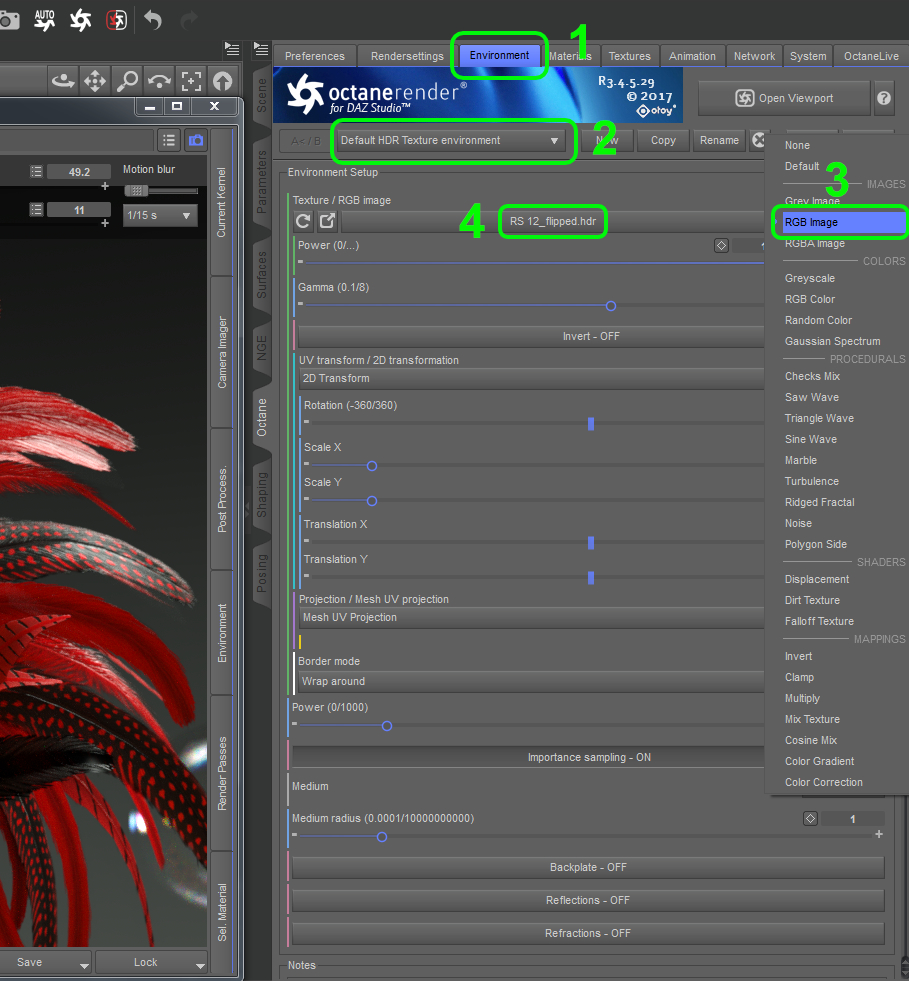
Task: Click the Copy environment button
Action: coord(663,141)
